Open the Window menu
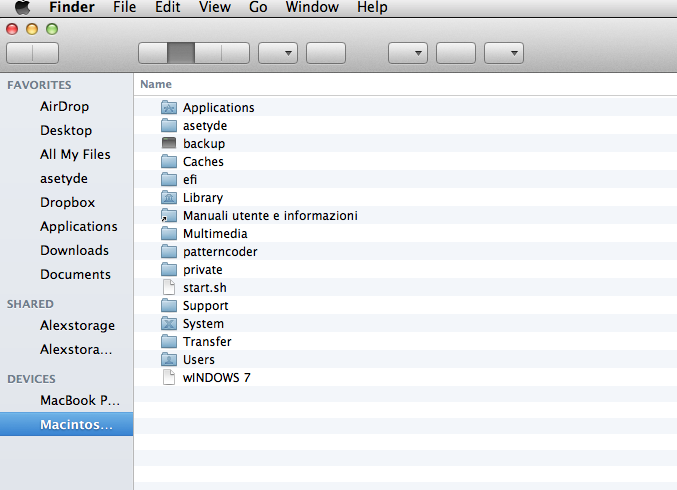Image resolution: width=677 pixels, height=490 pixels. coord(312,7)
